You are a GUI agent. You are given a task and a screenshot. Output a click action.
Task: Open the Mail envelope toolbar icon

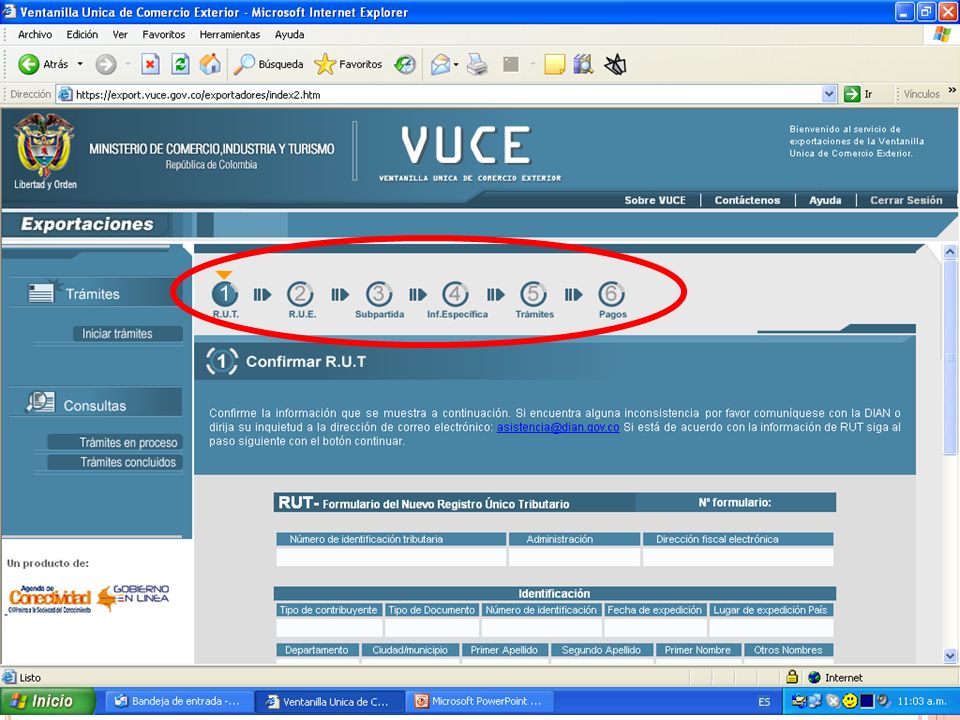point(440,64)
